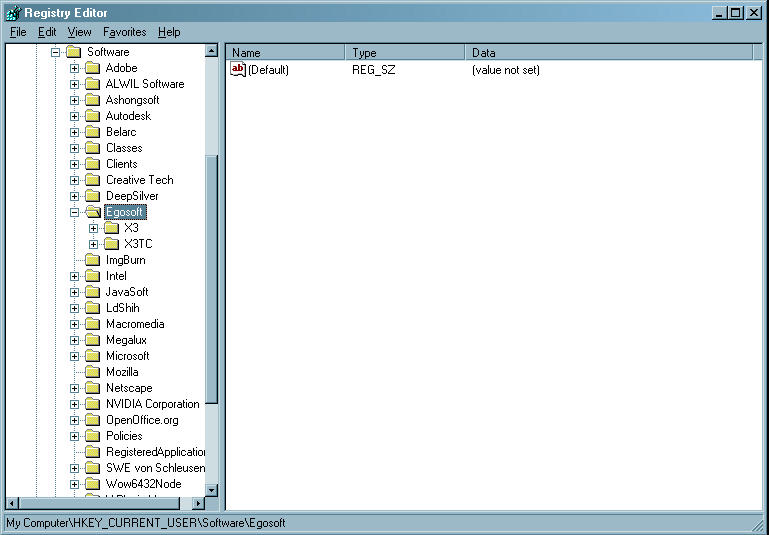Expand the X3TC subkey
The height and width of the screenshot is (535, 769).
click(93, 244)
